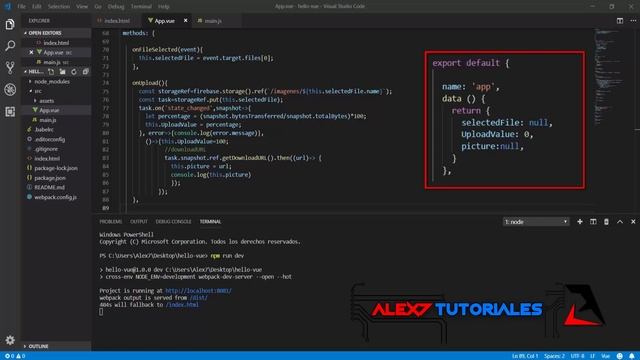The height and width of the screenshot is (360, 640).
Task: Open the Terminal menu
Action: coord(141,7)
